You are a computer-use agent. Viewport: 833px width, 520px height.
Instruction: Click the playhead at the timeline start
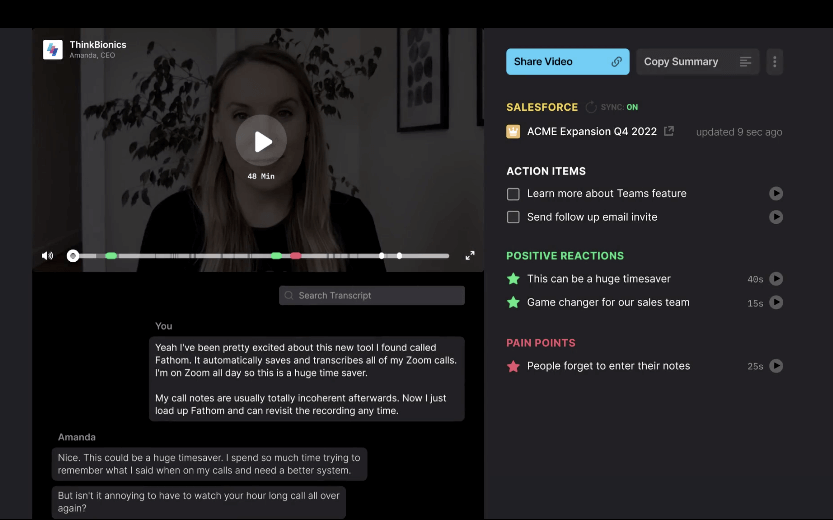coord(73,256)
